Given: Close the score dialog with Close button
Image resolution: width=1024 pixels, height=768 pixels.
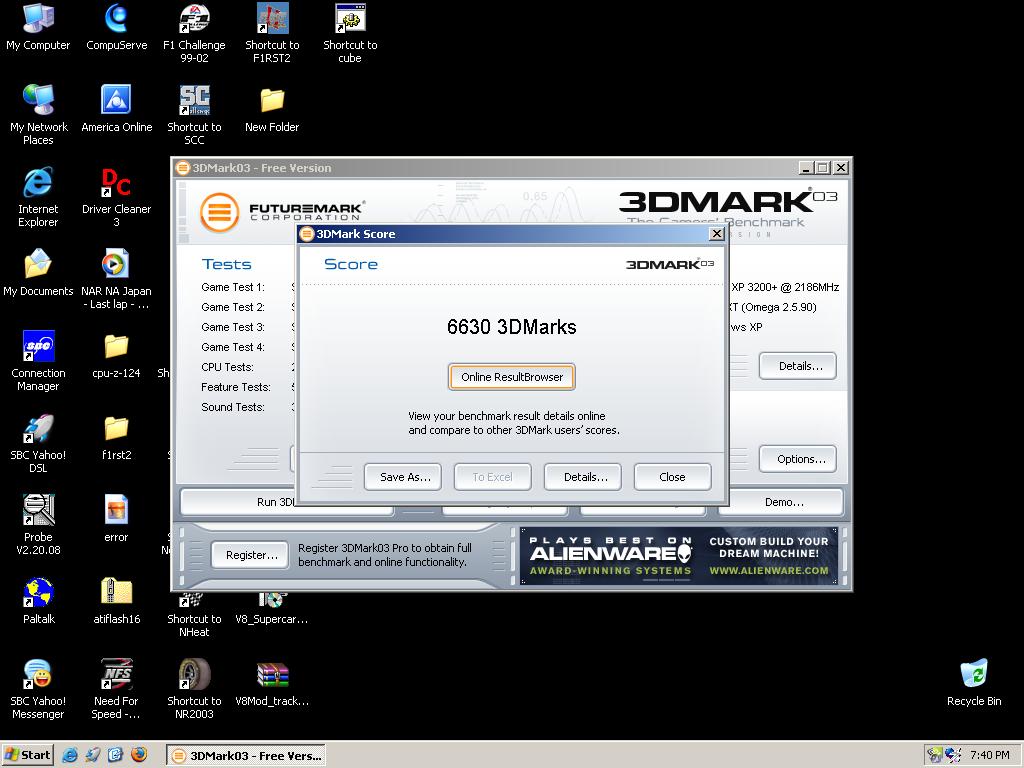Looking at the screenshot, I should (672, 477).
